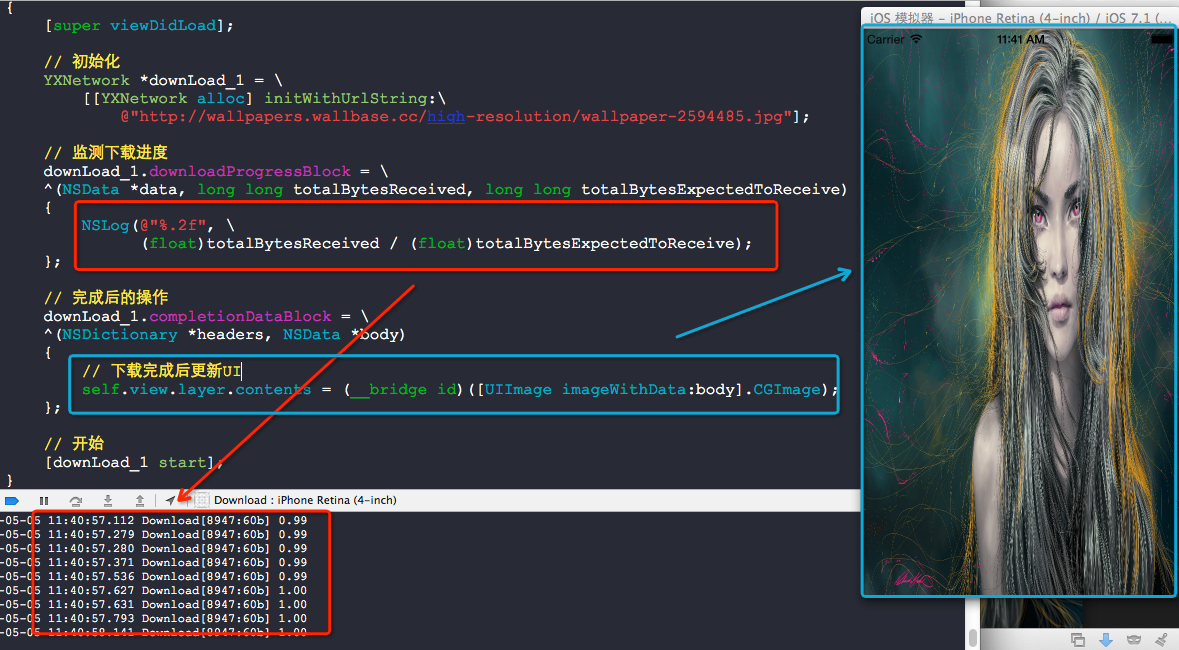
Task: Click the blue down-arrow icon at bottom right
Action: pyautogui.click(x=1105, y=639)
